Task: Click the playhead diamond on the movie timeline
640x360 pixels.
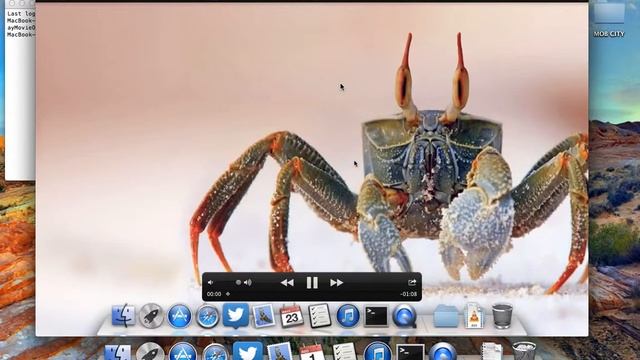Action: click(228, 294)
